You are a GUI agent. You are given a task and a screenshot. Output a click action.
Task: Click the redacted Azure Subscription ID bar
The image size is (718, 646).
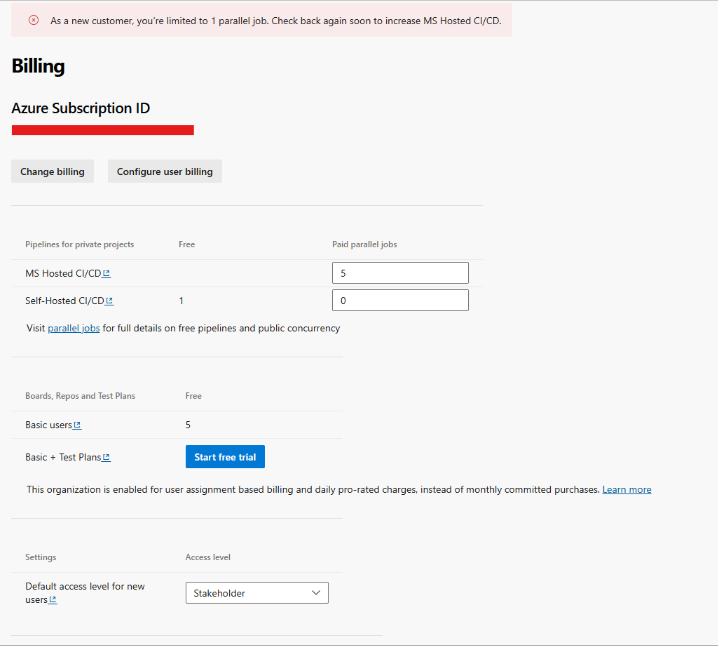103,130
